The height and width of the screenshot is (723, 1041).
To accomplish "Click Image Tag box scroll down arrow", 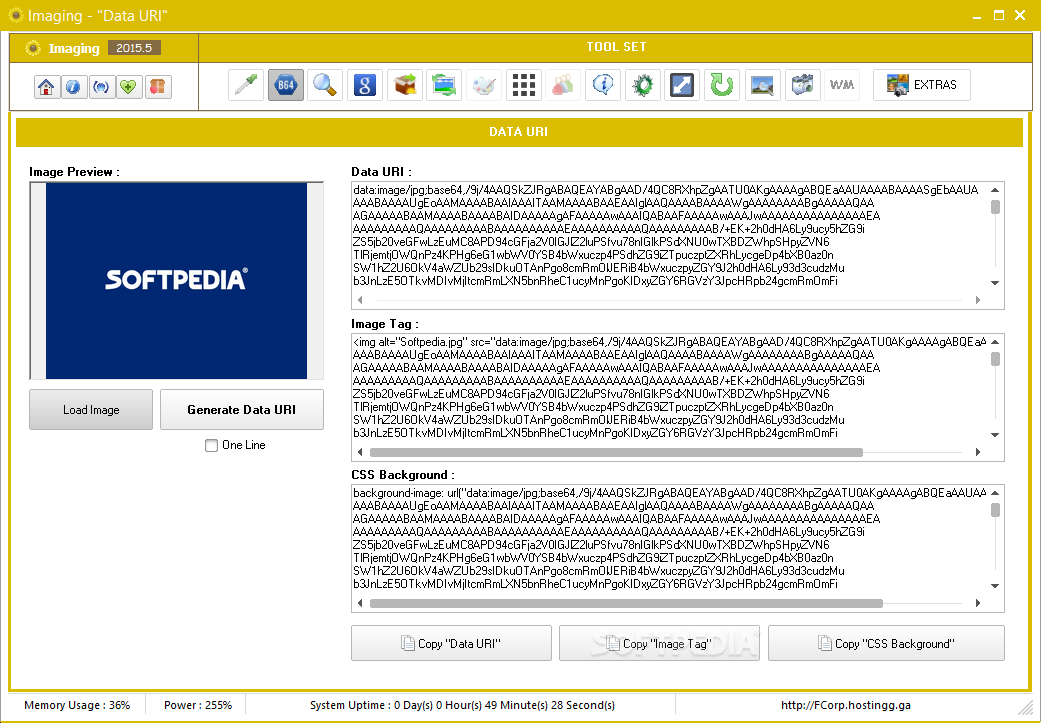I will [995, 435].
